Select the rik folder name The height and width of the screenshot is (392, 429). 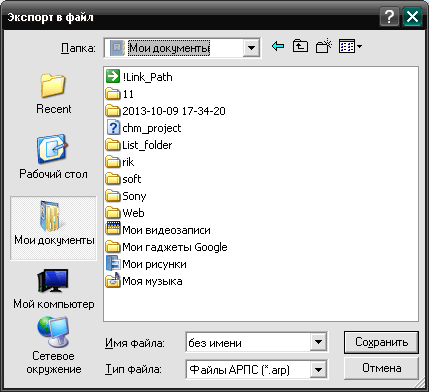(x=128, y=162)
